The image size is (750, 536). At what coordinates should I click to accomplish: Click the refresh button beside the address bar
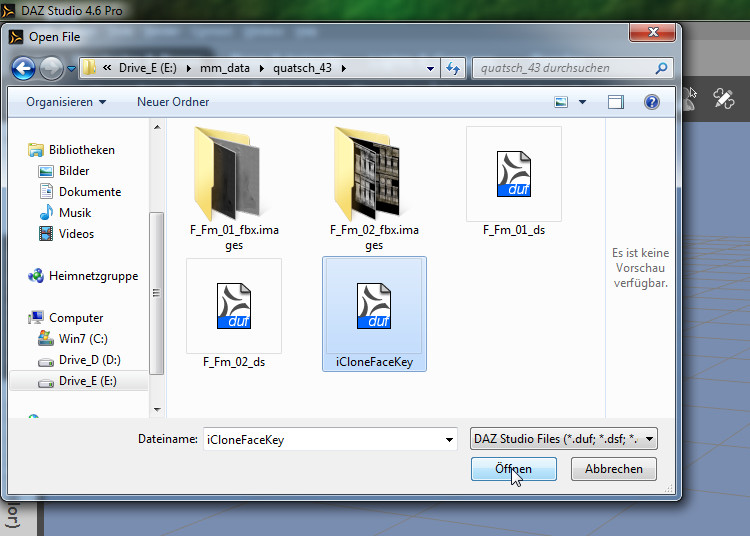pyautogui.click(x=453, y=68)
